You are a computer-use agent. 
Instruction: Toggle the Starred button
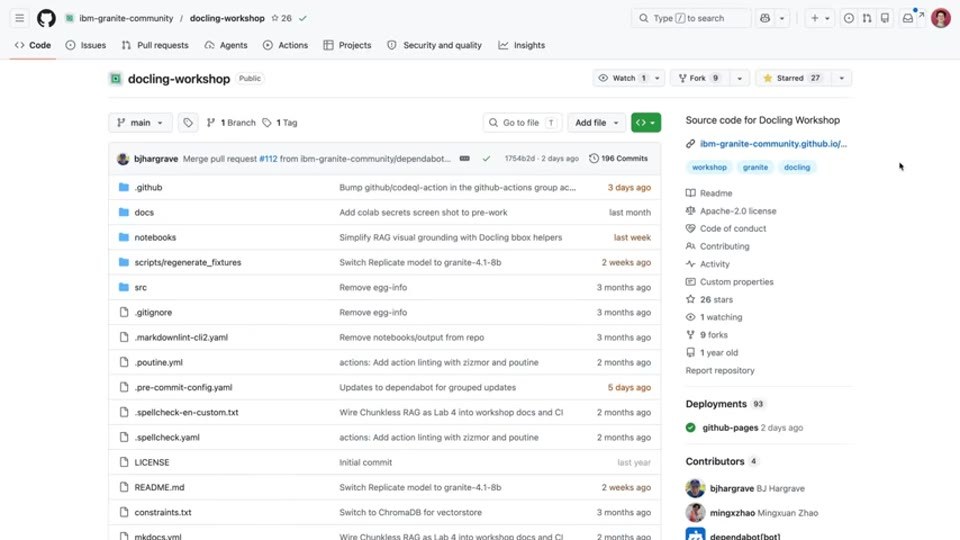point(792,78)
